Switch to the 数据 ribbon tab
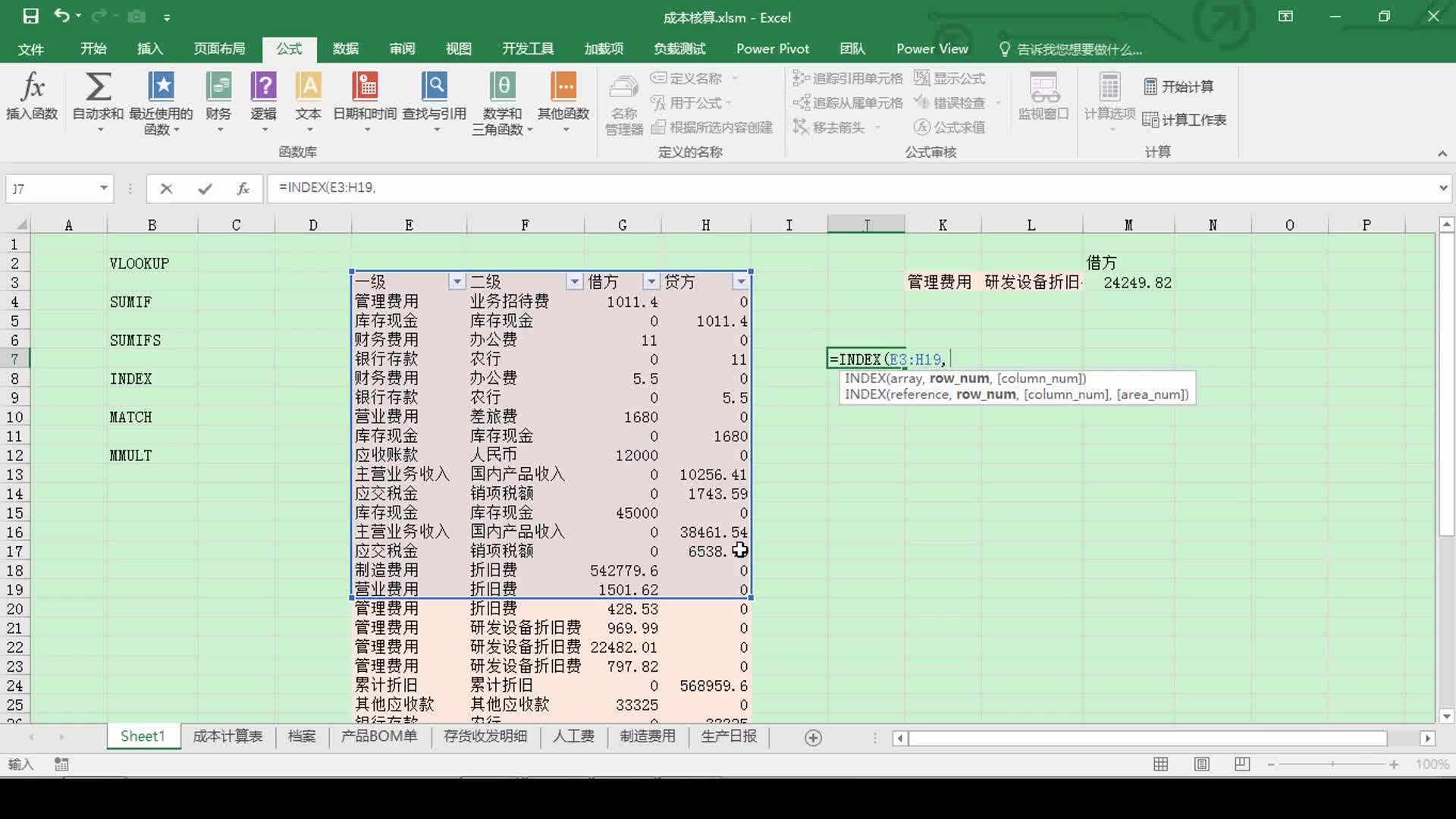 [x=345, y=49]
